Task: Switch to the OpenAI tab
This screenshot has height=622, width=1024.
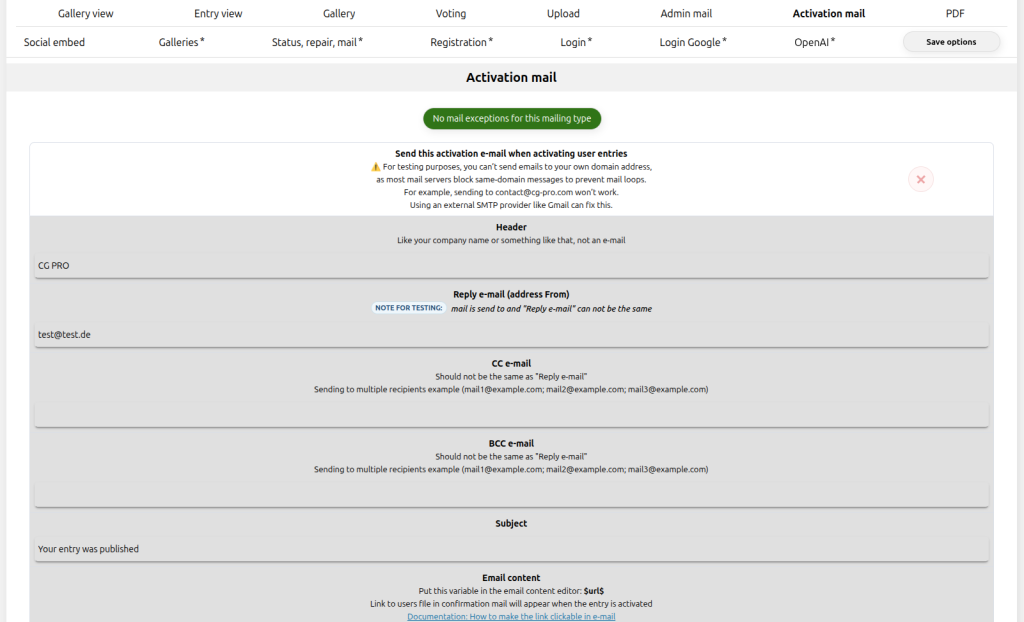Action: 814,42
